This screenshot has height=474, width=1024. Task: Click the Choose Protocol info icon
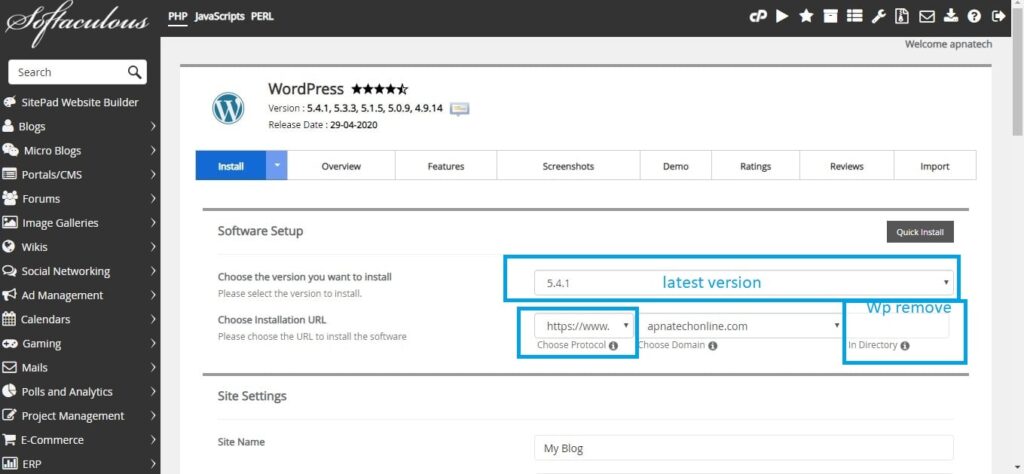tap(613, 346)
